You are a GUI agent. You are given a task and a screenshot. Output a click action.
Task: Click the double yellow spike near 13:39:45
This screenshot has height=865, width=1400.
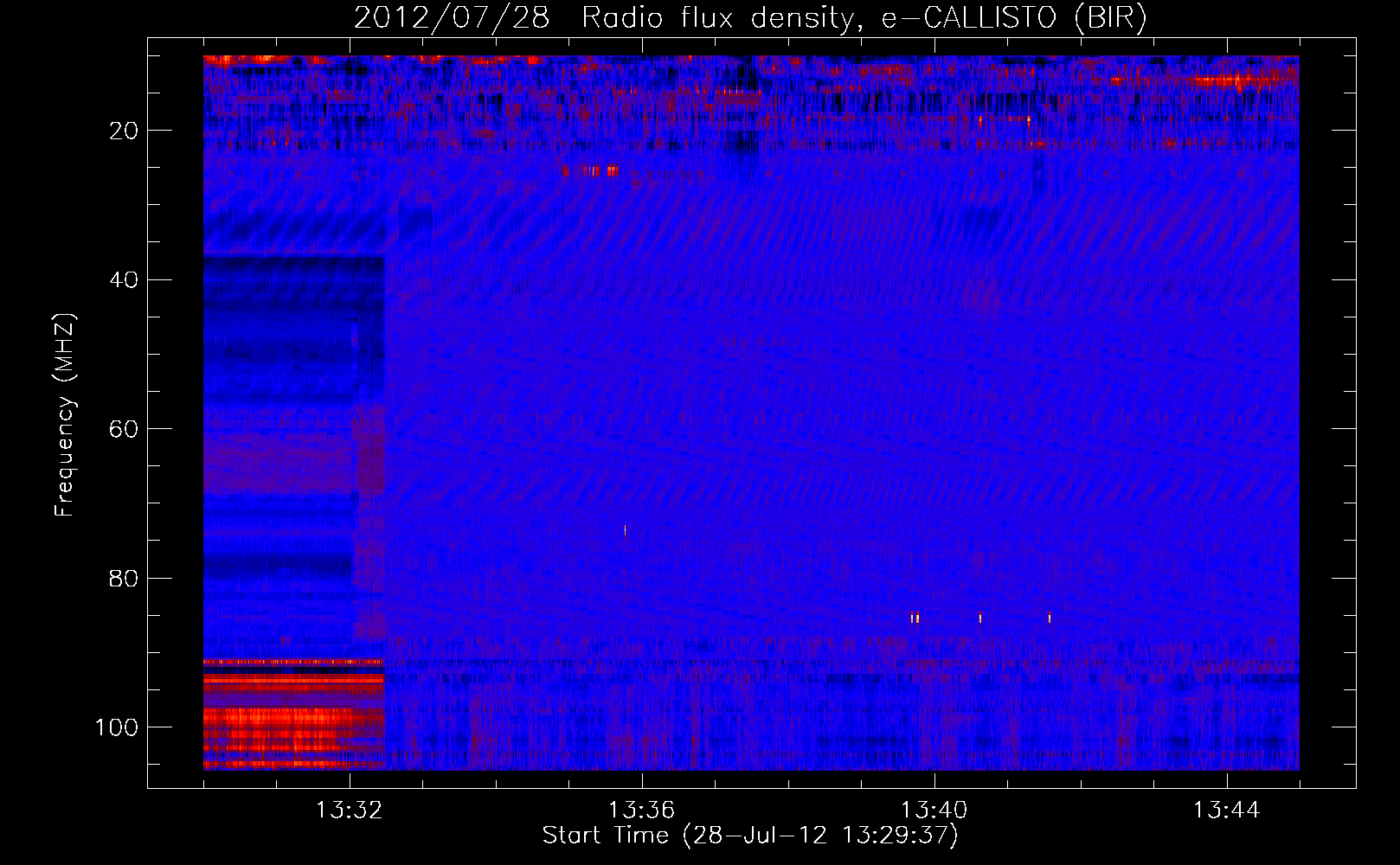coord(915,618)
